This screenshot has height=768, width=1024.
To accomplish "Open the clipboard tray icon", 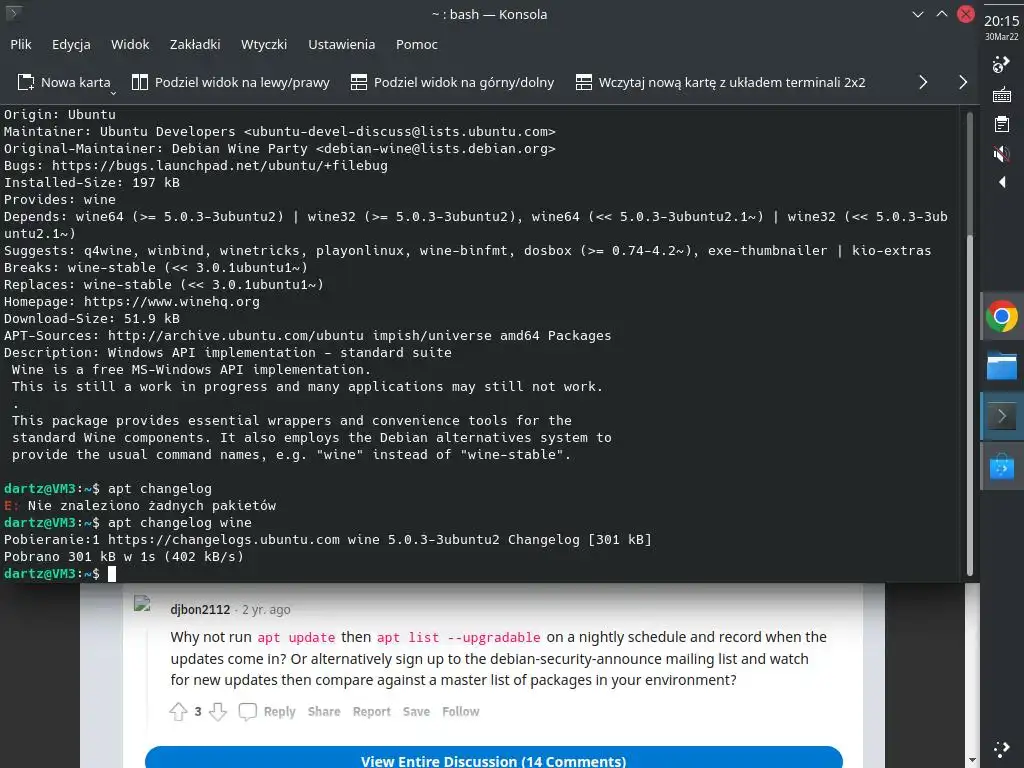I will tap(1001, 124).
